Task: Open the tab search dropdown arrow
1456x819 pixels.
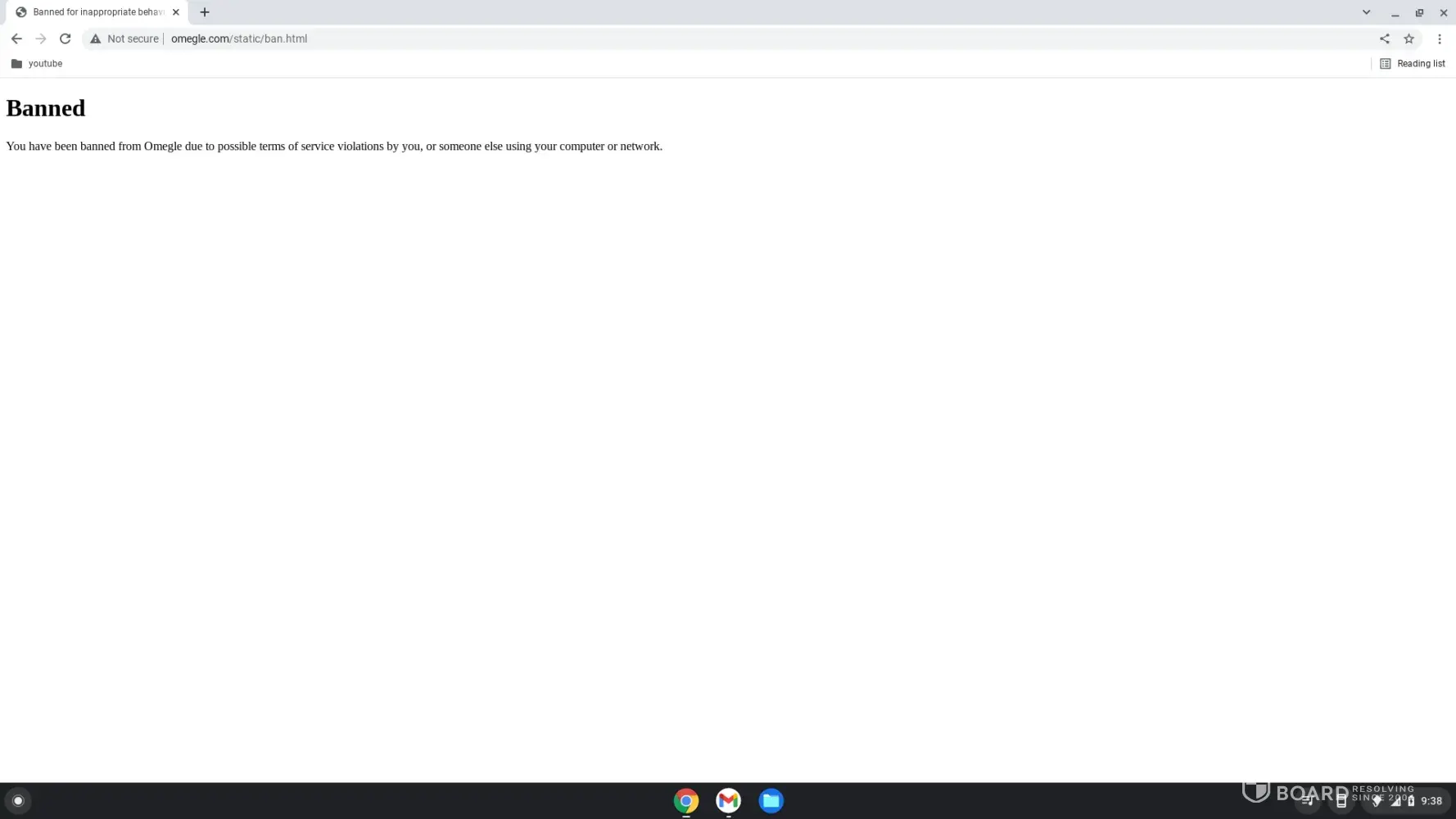Action: [1366, 12]
